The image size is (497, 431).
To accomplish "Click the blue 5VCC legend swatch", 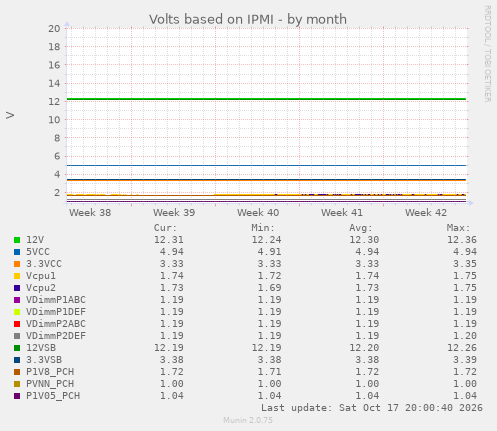I will tap(17, 252).
